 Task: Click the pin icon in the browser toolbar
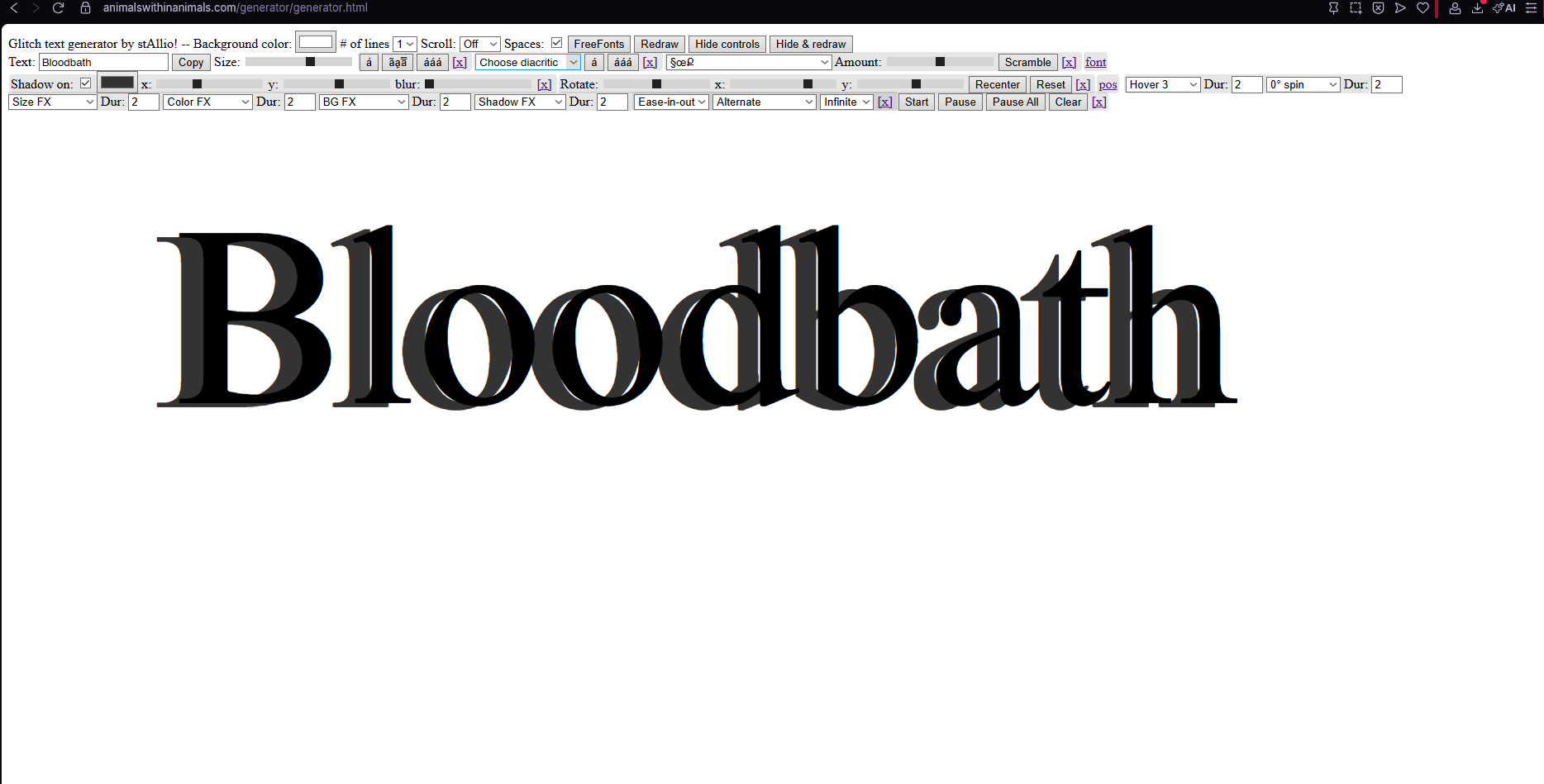pos(1333,8)
